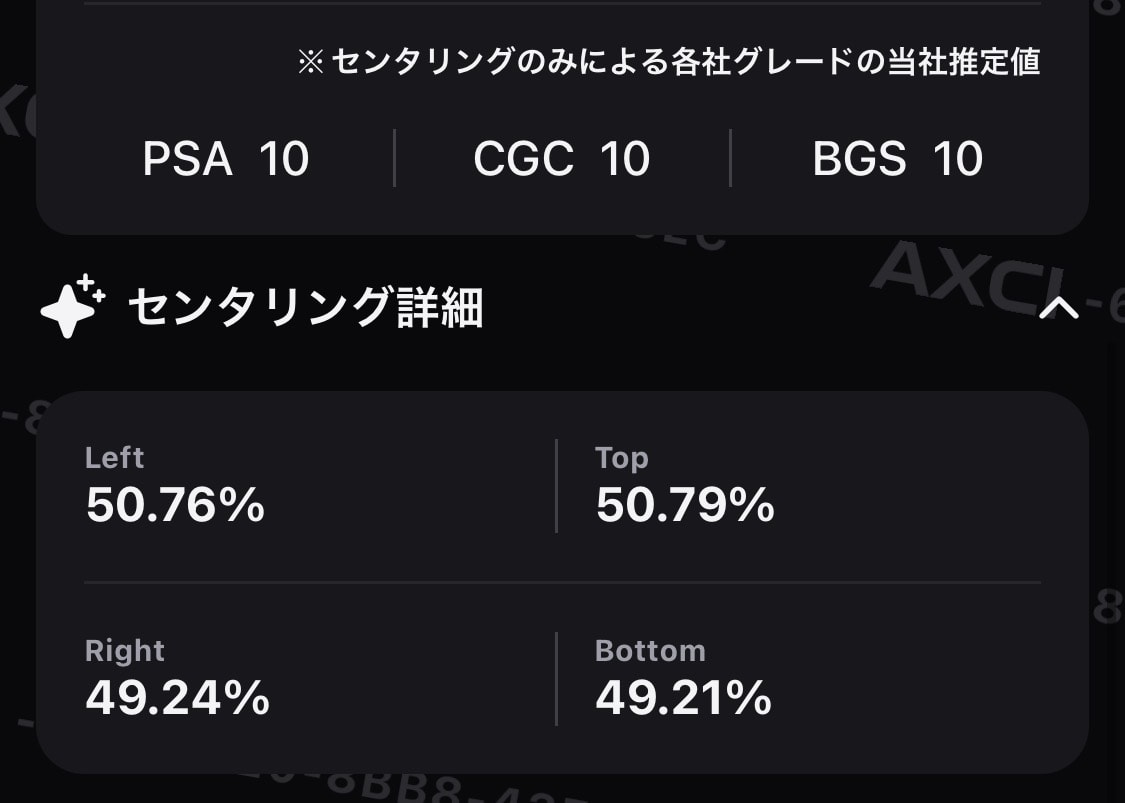Viewport: 1125px width, 803px height.
Task: Click the Top 50.79% value
Action: coord(685,505)
